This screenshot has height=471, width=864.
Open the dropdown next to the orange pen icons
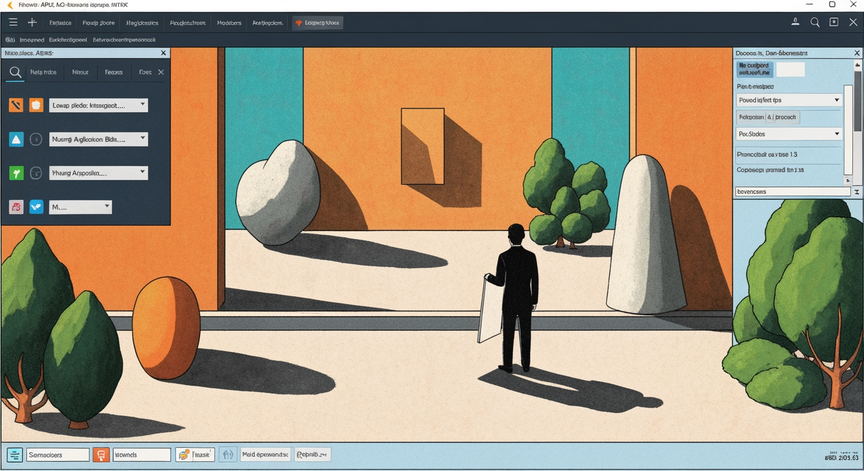[99, 105]
